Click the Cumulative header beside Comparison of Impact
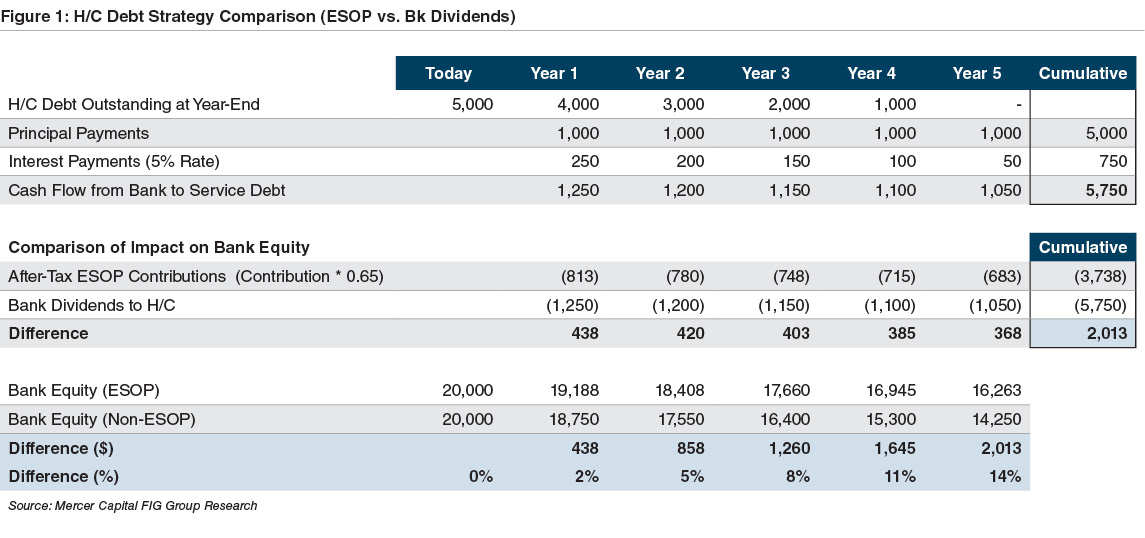Viewport: 1145px width, 538px height. 1083,247
